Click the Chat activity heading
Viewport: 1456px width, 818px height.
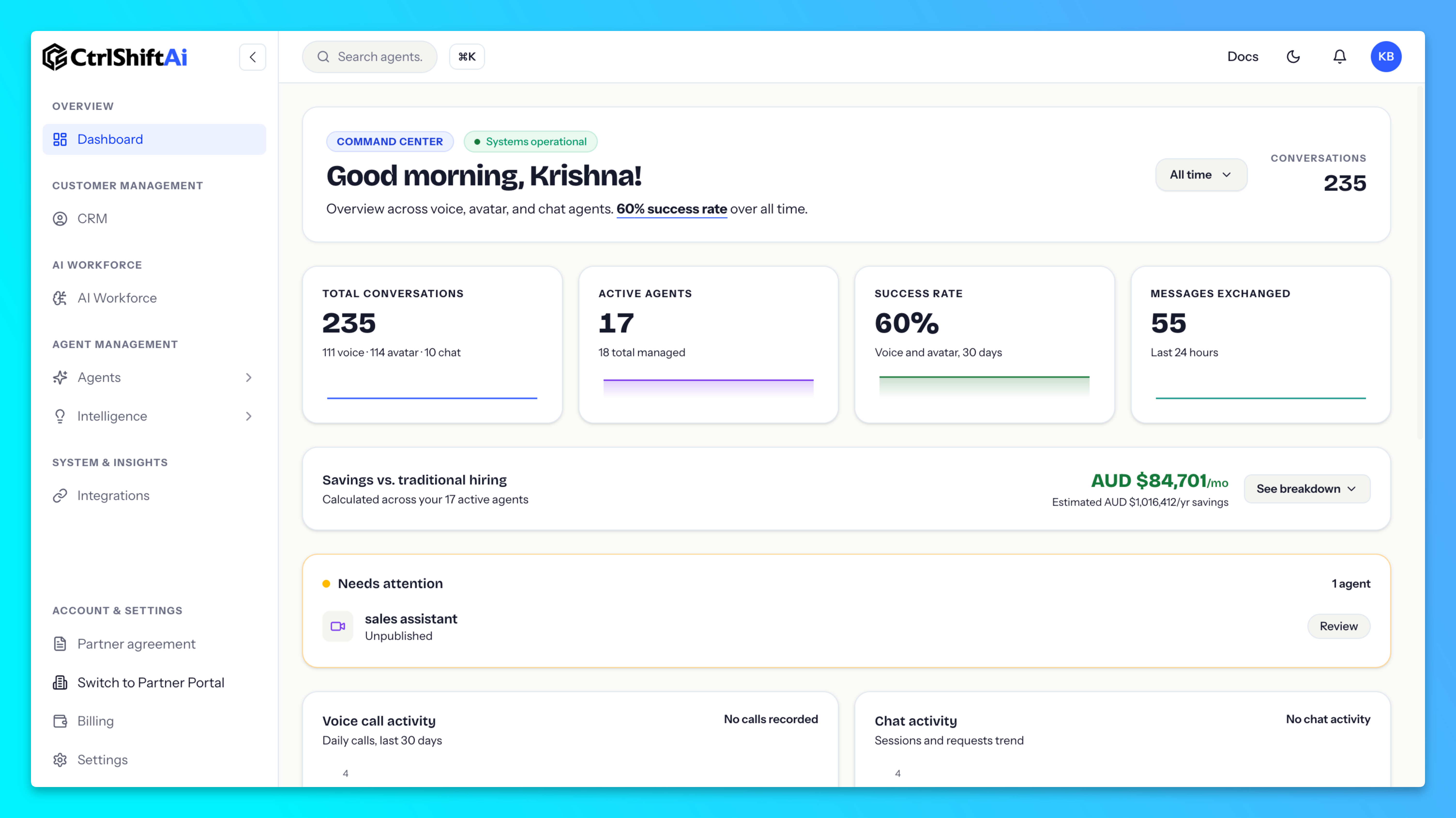tap(916, 721)
